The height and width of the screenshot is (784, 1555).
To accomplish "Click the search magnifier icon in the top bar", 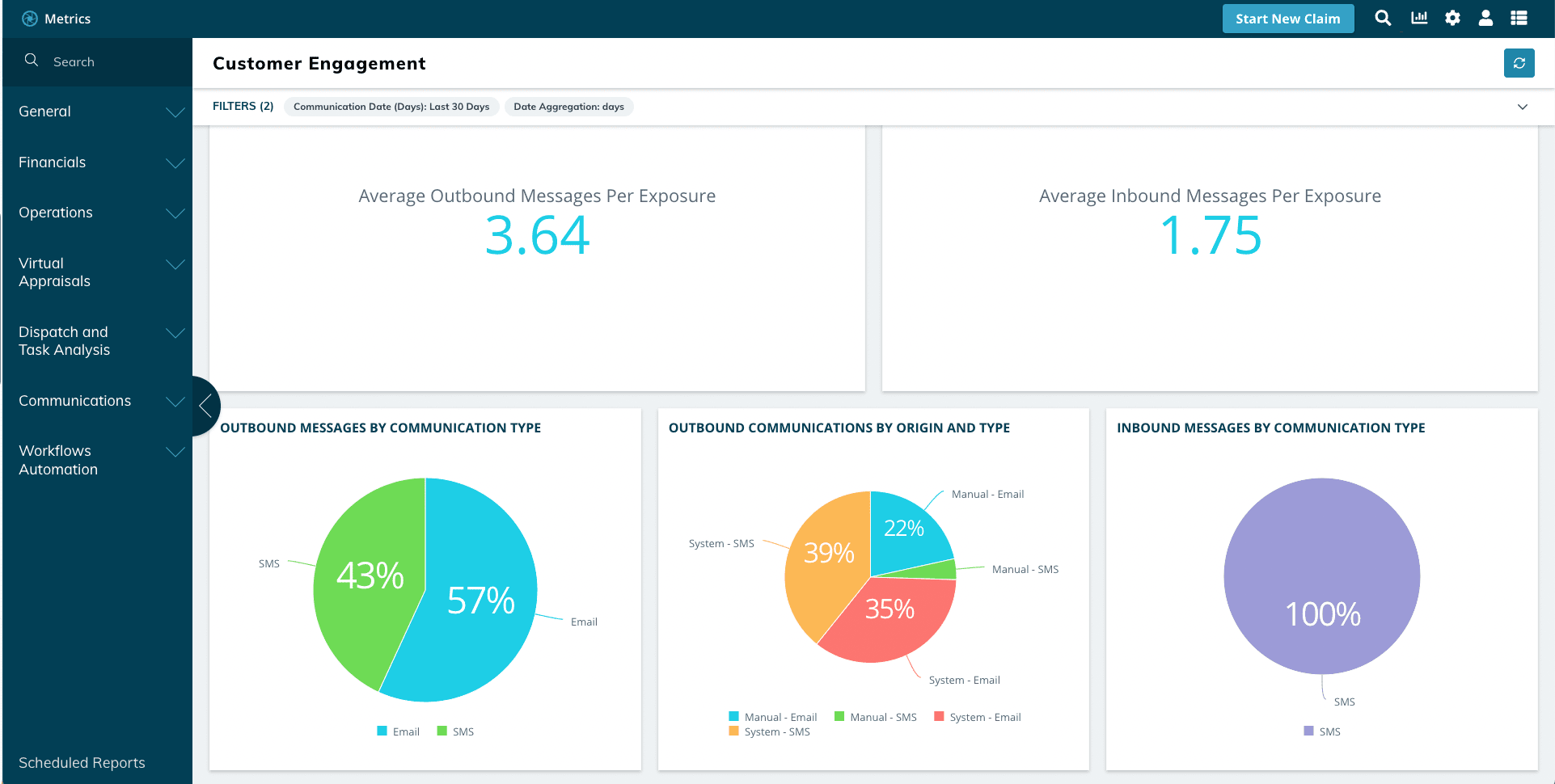I will tap(1383, 18).
